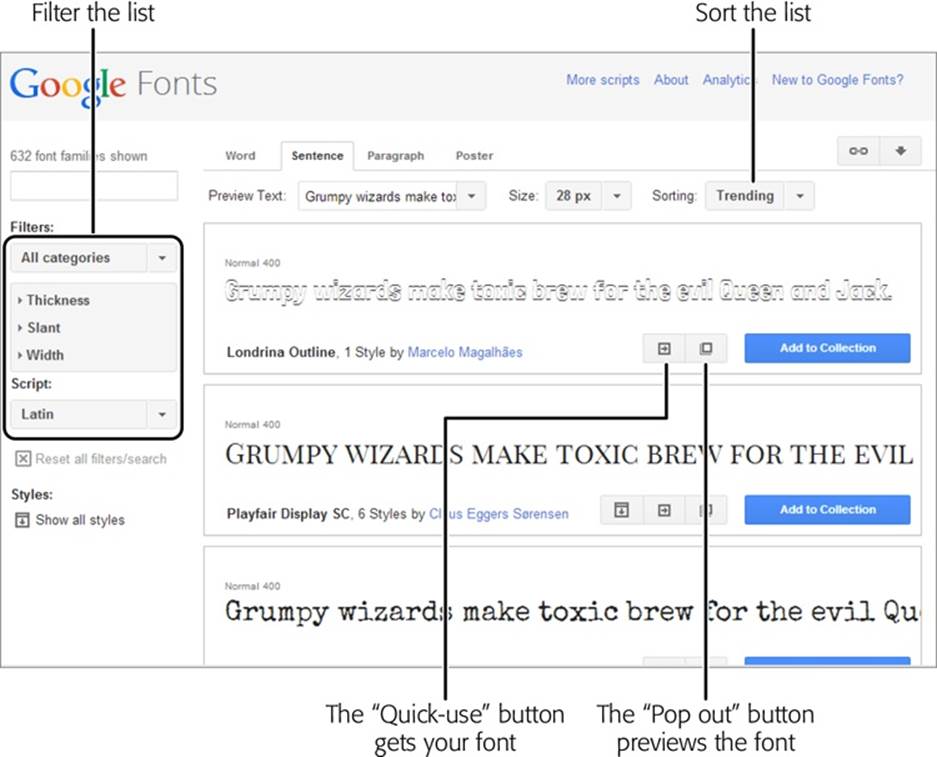Screen dimensions: 937x757
Task: Click the Londrina Outline preview sentence
Action: tap(558, 292)
